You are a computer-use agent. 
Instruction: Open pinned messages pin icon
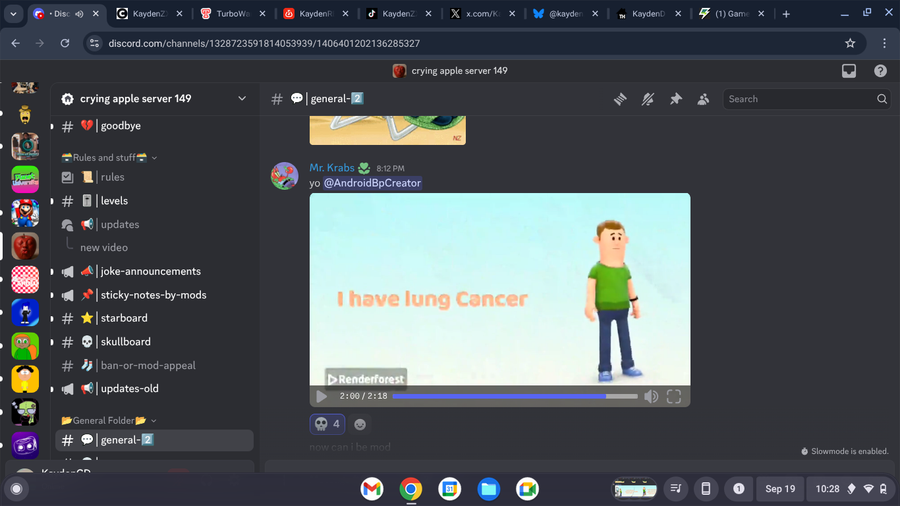coord(676,99)
